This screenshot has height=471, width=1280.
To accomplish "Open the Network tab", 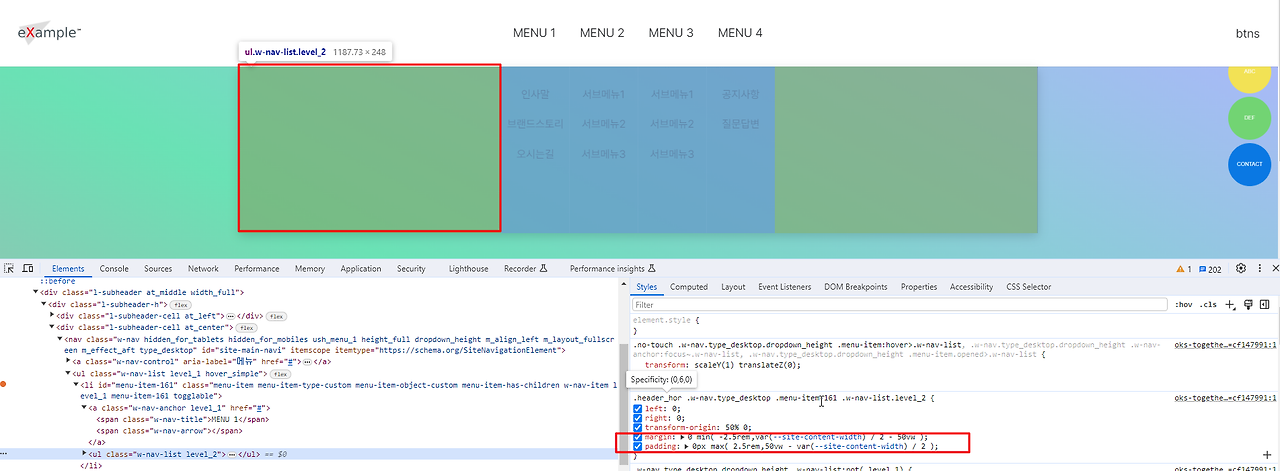I will (x=203, y=269).
